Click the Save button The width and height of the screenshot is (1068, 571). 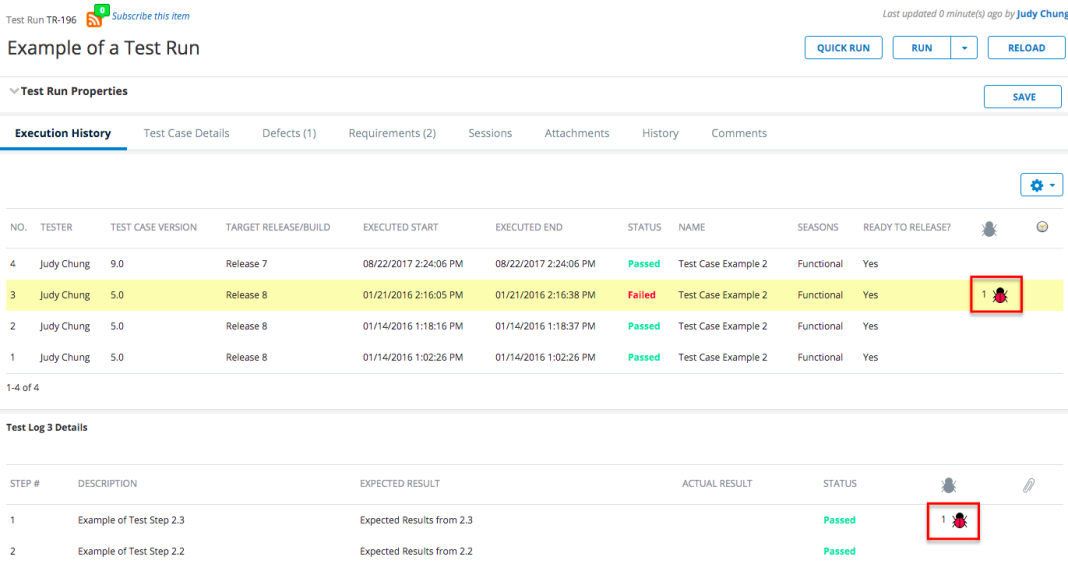point(1023,97)
